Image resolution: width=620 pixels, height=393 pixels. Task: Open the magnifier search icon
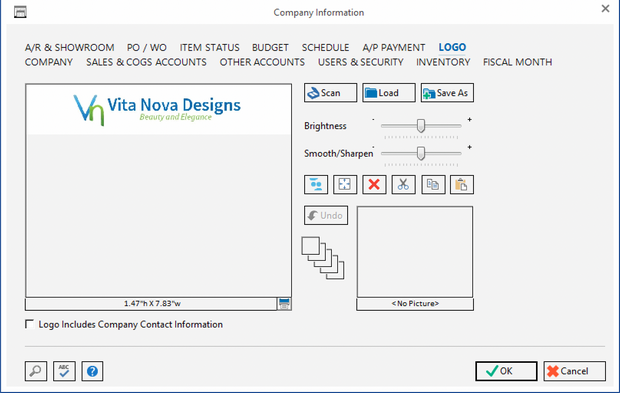click(x=36, y=371)
